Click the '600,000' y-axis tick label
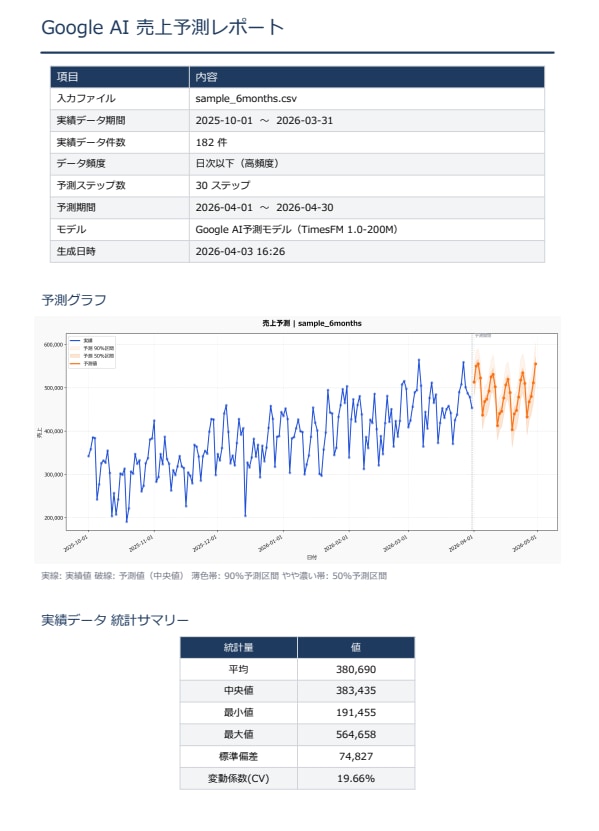Viewport: 599px width, 831px height. (54, 345)
